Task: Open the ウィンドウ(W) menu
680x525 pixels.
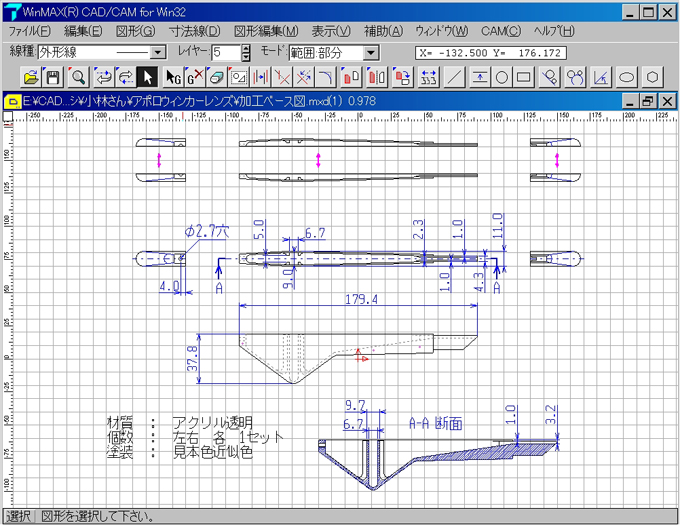Action: click(441, 31)
